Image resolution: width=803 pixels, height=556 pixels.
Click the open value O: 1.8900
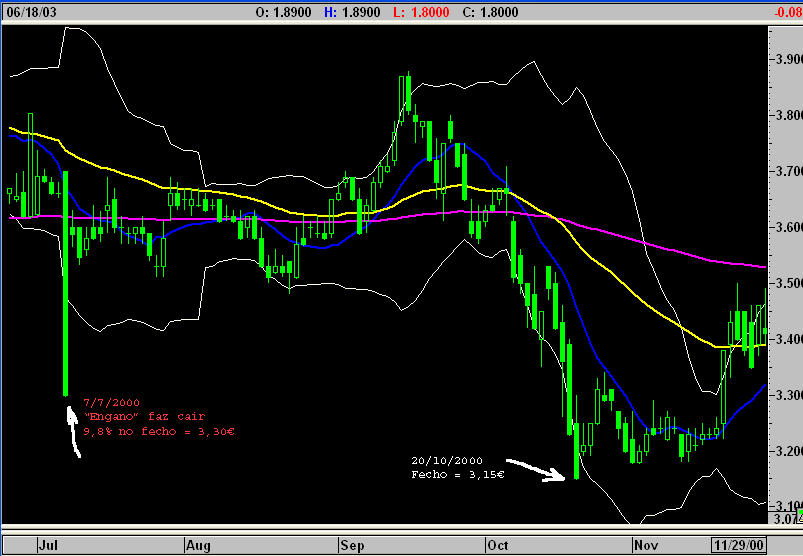point(283,12)
